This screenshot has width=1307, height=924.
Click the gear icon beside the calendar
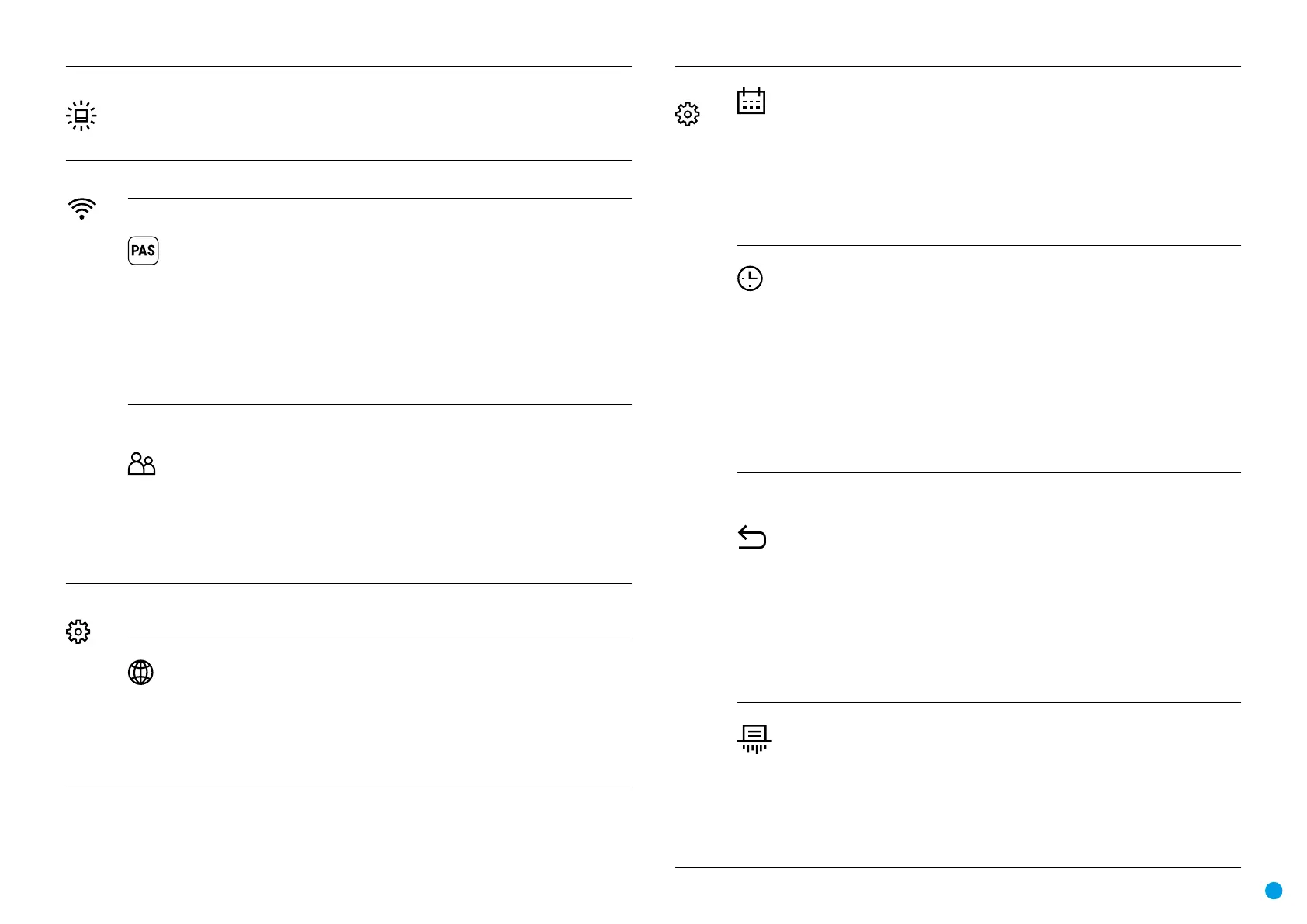(x=687, y=114)
